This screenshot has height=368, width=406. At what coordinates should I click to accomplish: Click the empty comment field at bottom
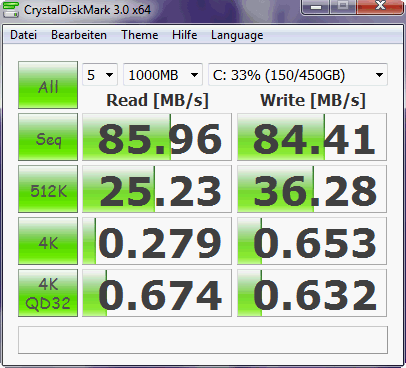203,340
